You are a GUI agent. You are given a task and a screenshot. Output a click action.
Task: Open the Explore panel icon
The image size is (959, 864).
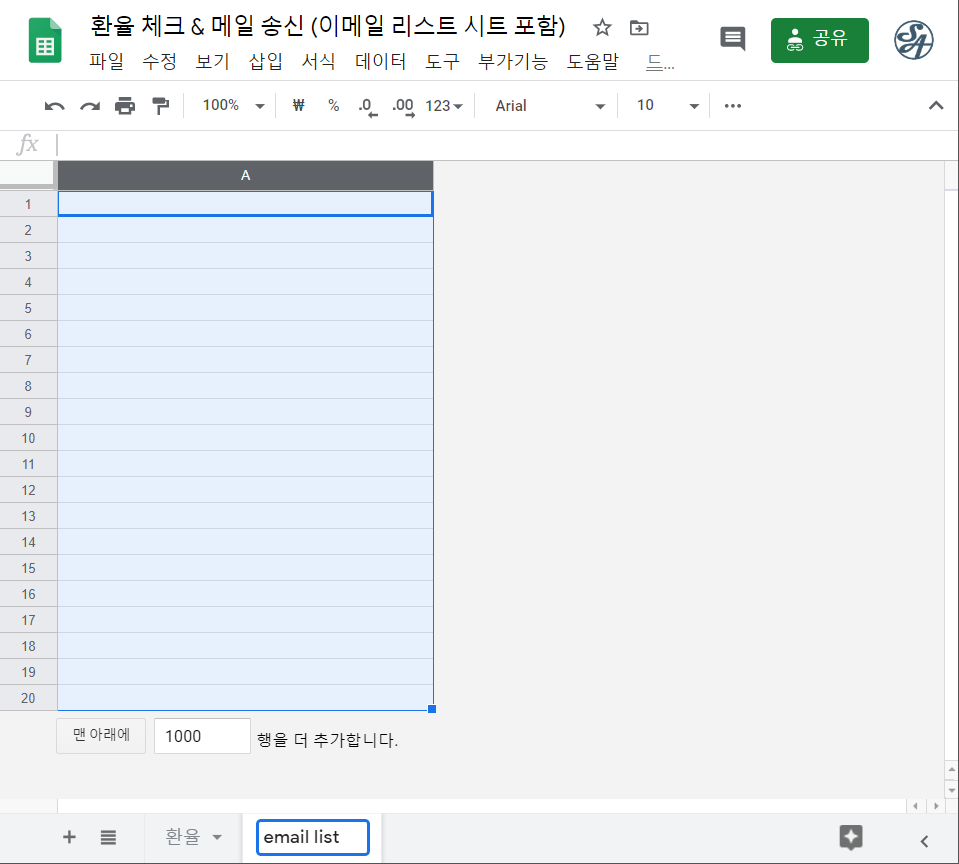853,837
